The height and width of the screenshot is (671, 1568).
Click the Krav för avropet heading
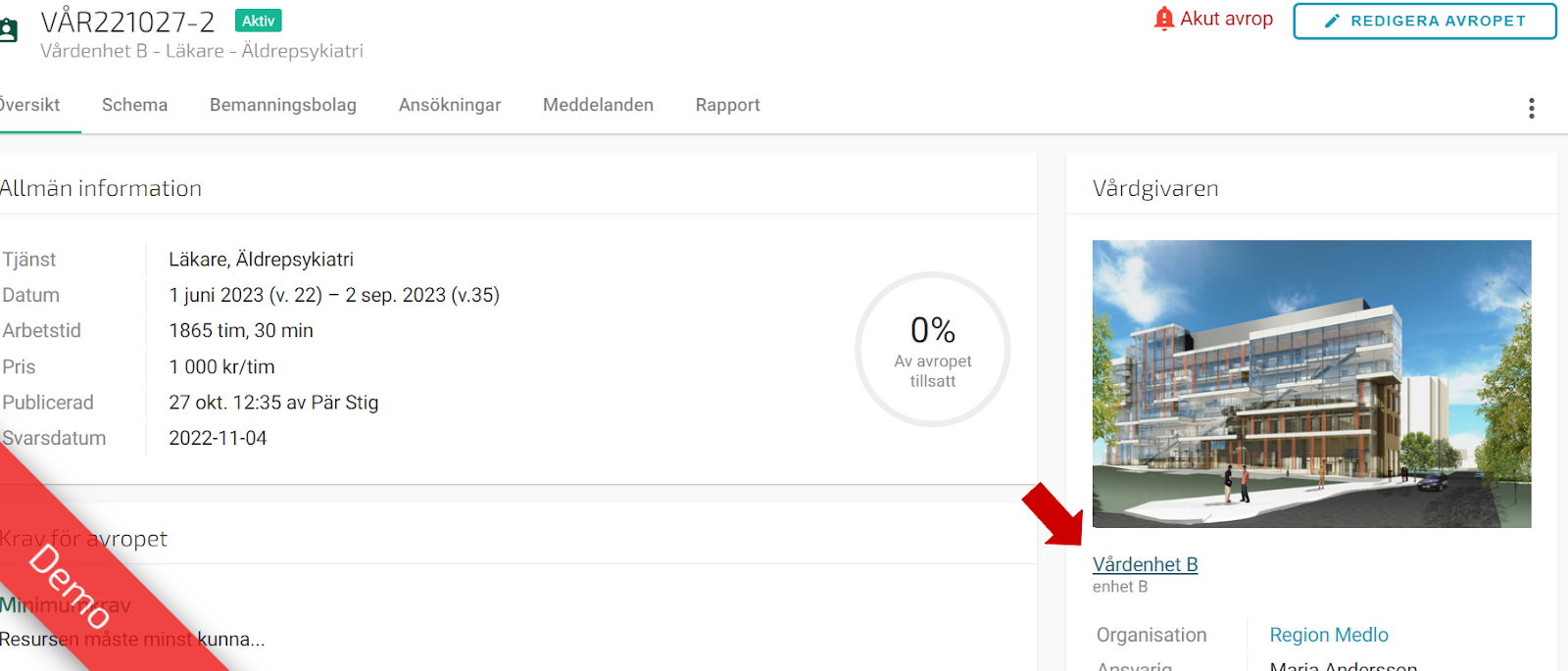tap(83, 539)
